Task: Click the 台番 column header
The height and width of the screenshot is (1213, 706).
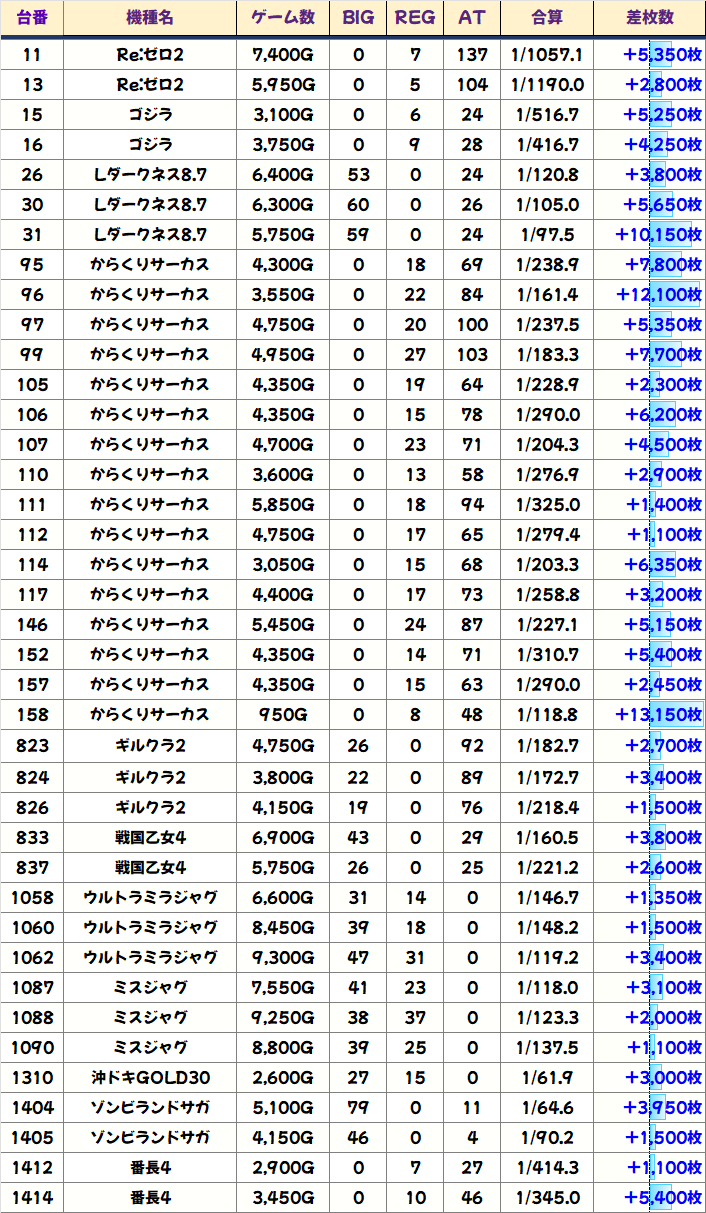Action: point(32,18)
